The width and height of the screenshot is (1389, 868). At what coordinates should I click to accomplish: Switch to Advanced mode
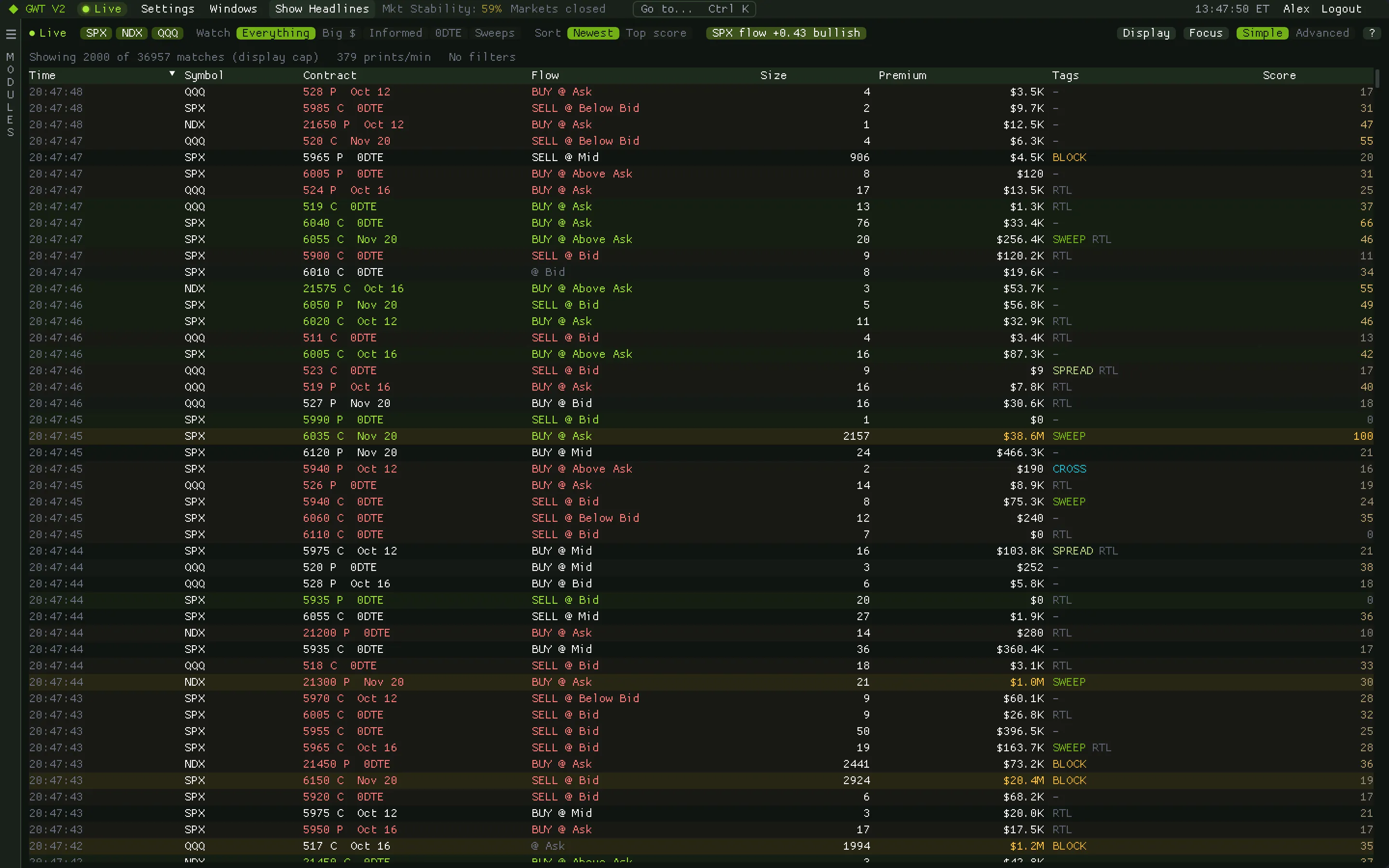[1322, 33]
